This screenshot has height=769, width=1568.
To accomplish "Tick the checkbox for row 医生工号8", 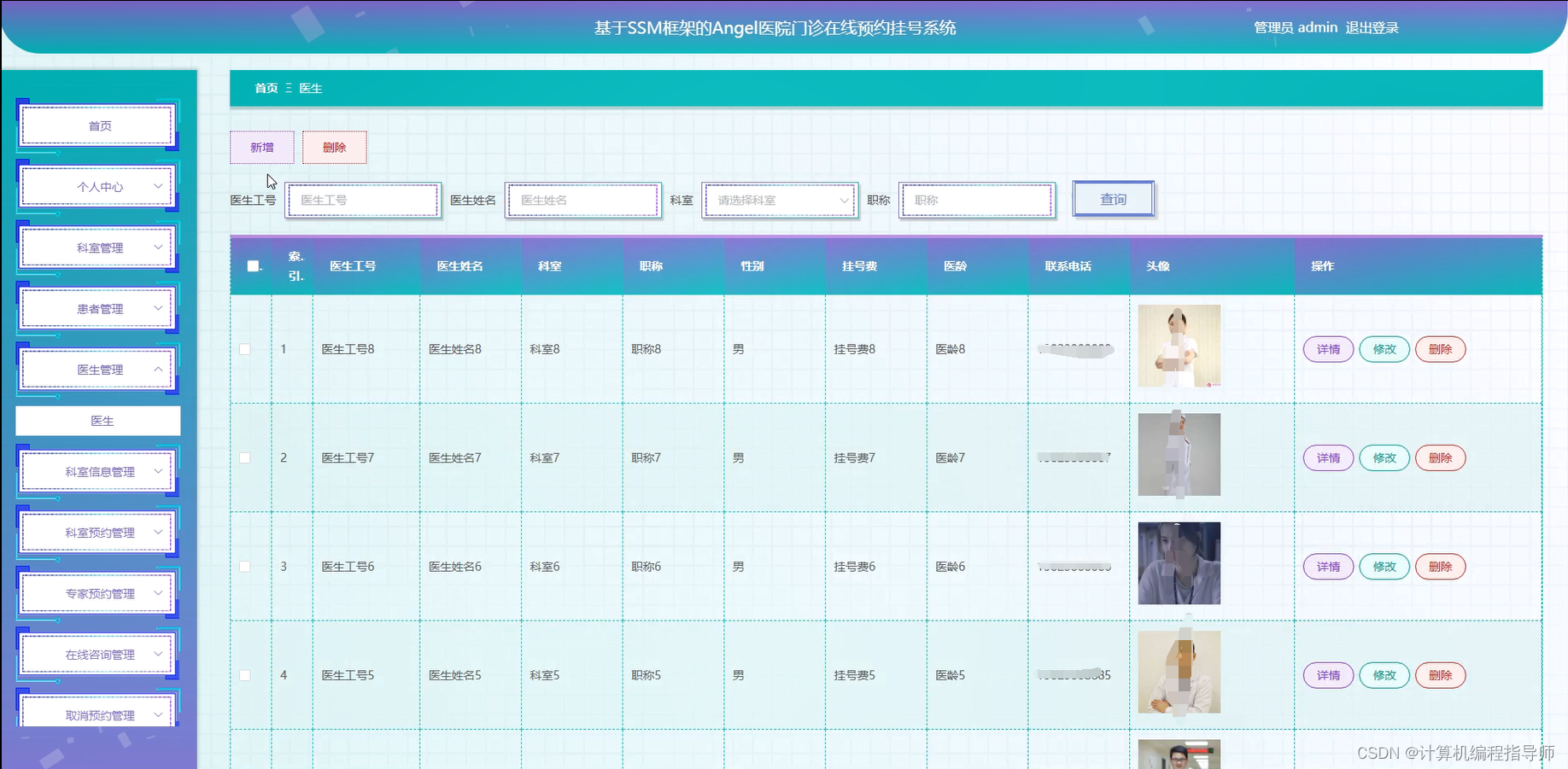I will click(x=245, y=349).
